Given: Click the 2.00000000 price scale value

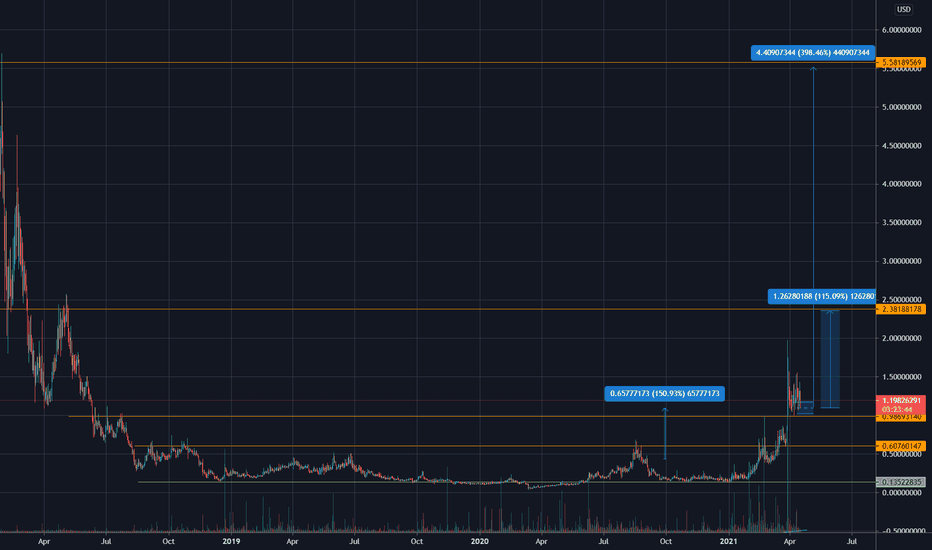Looking at the screenshot, I should pyautogui.click(x=902, y=338).
